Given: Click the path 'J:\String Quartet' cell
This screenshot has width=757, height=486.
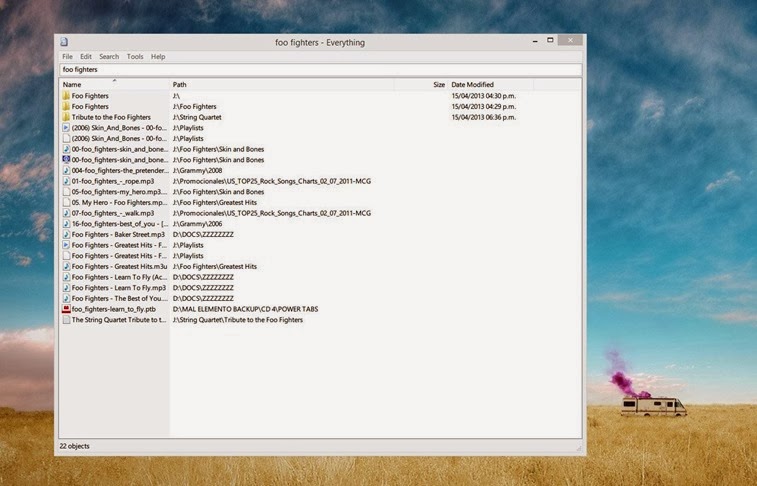Looking at the screenshot, I should [197, 117].
